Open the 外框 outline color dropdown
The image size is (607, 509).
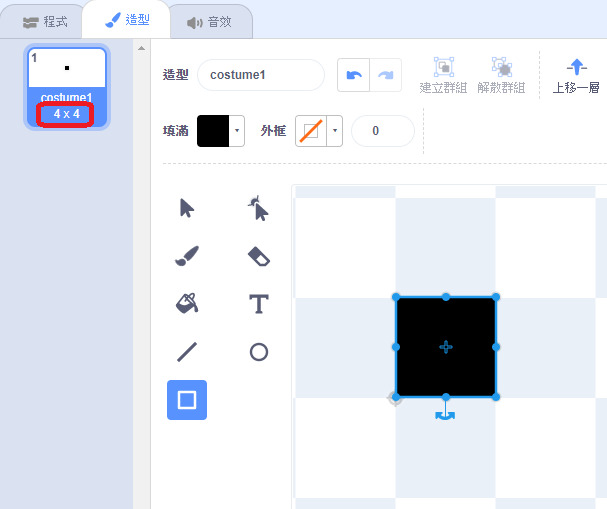pyautogui.click(x=335, y=131)
